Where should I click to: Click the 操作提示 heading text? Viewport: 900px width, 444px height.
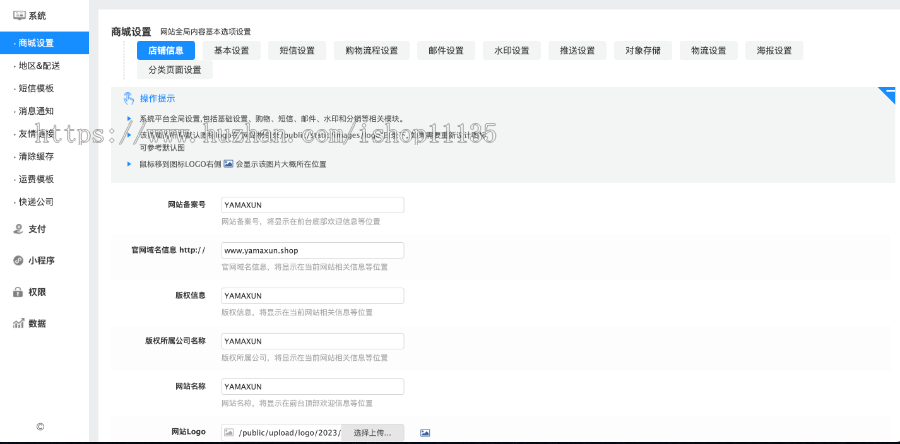(158, 99)
